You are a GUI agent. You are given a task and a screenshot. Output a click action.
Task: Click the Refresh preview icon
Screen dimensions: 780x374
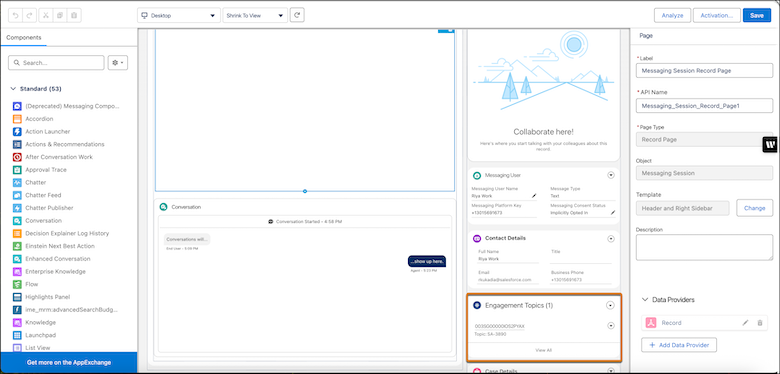click(x=297, y=15)
